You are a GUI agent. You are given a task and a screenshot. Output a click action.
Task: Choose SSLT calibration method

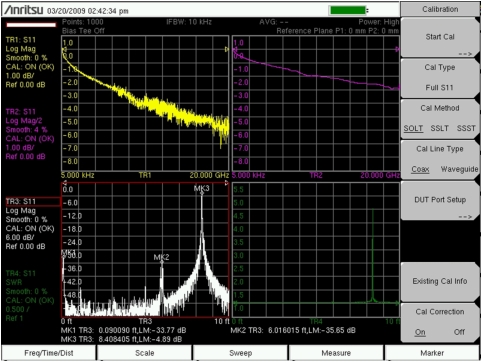[439, 128]
